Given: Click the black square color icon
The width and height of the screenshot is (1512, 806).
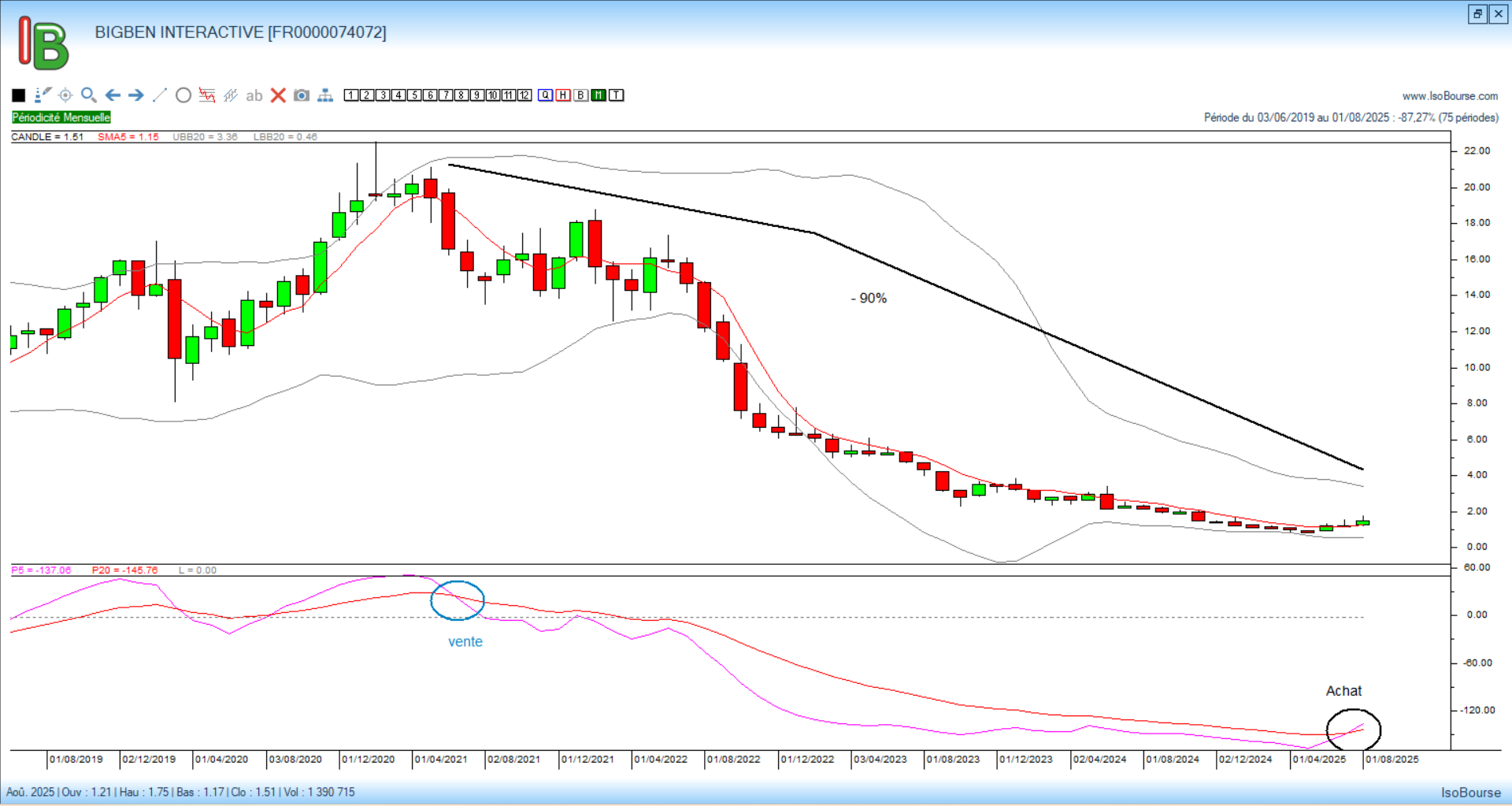Looking at the screenshot, I should pos(19,95).
